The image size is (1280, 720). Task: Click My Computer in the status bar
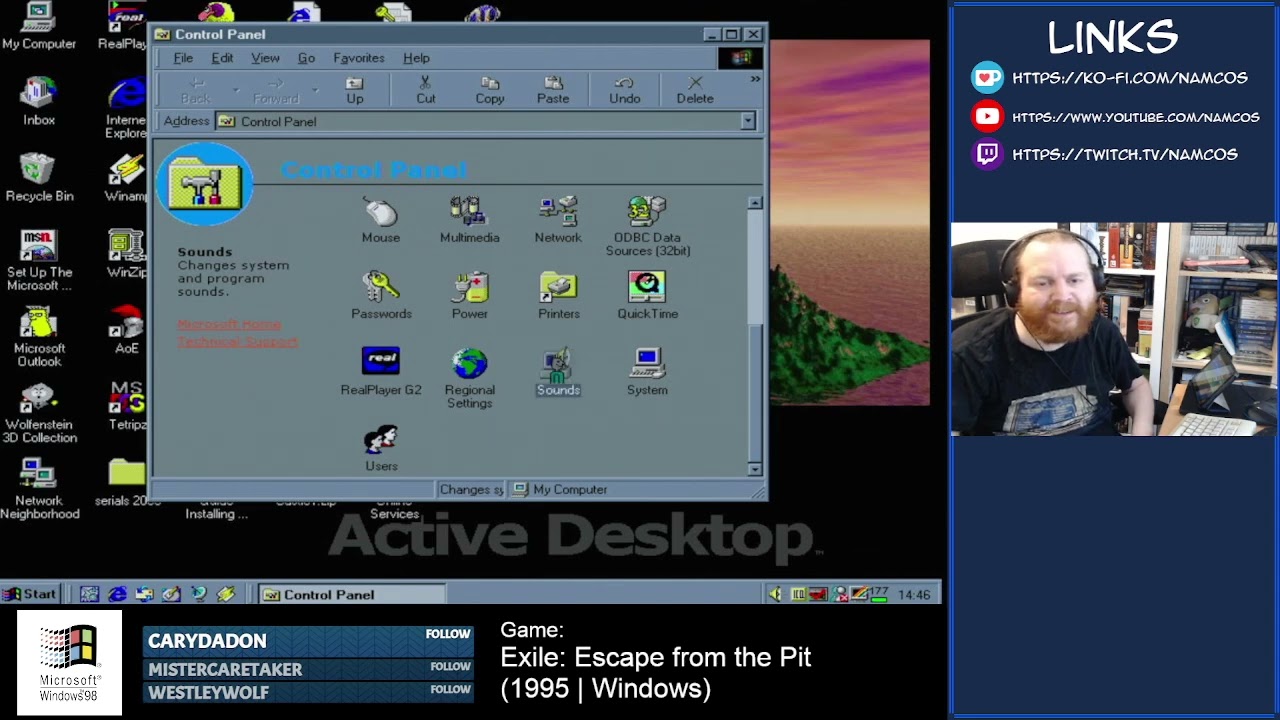click(x=560, y=490)
